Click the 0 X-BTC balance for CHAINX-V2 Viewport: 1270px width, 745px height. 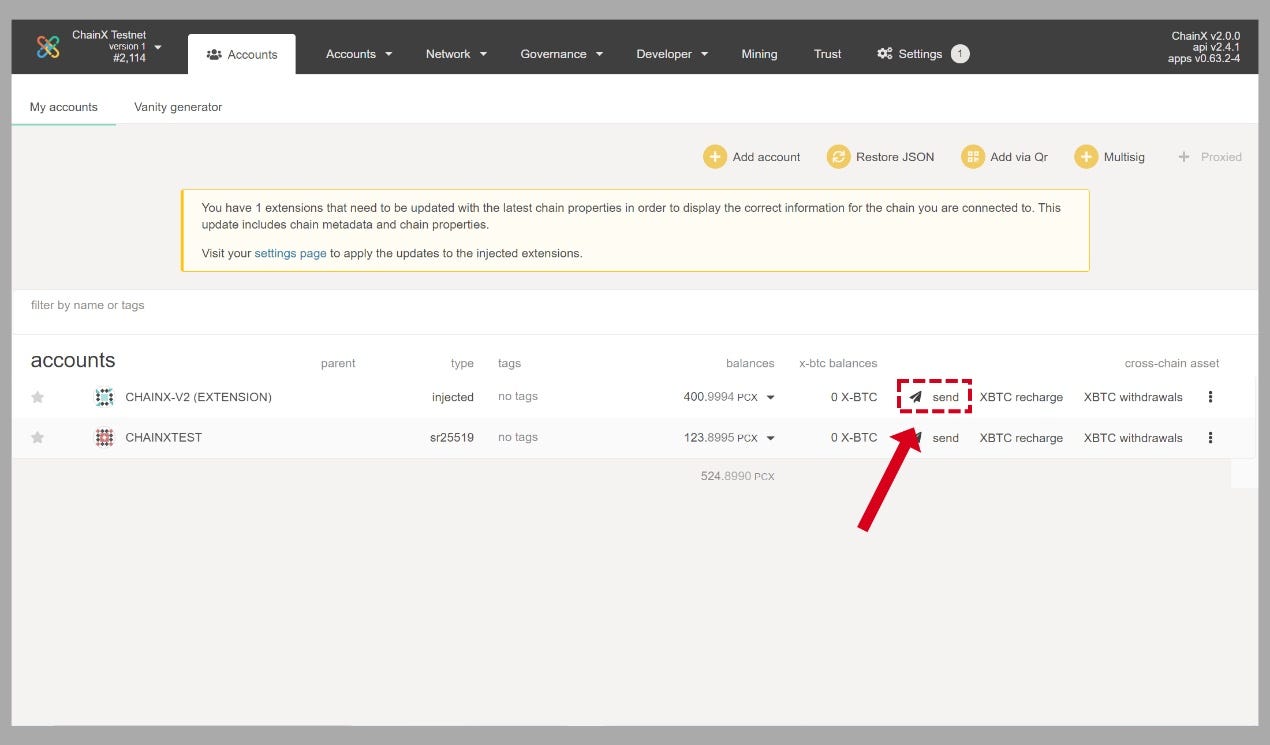(x=854, y=397)
